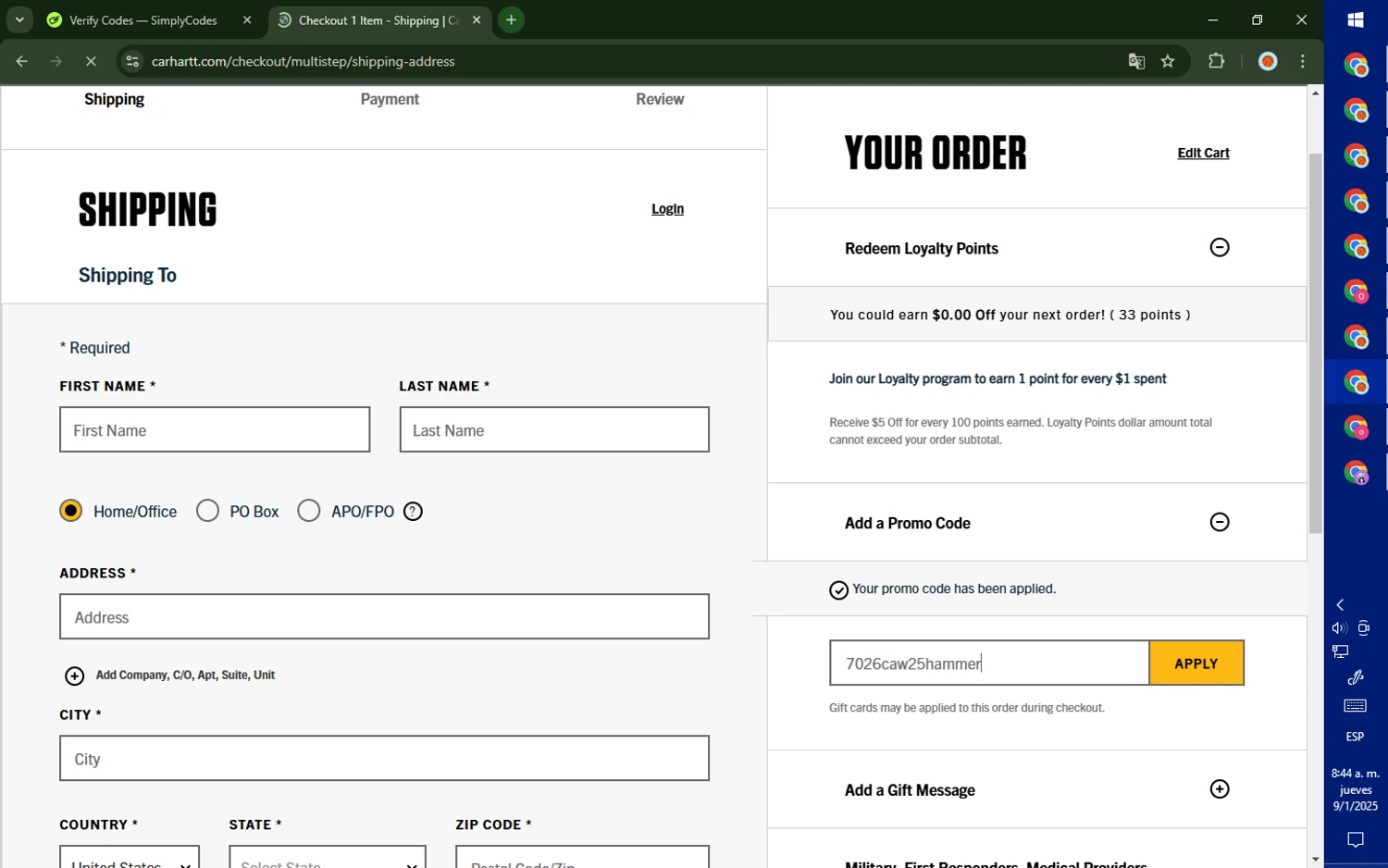Screen dimensions: 1388x868
Task: Open the APO/FPO help question icon
Action: point(413,512)
